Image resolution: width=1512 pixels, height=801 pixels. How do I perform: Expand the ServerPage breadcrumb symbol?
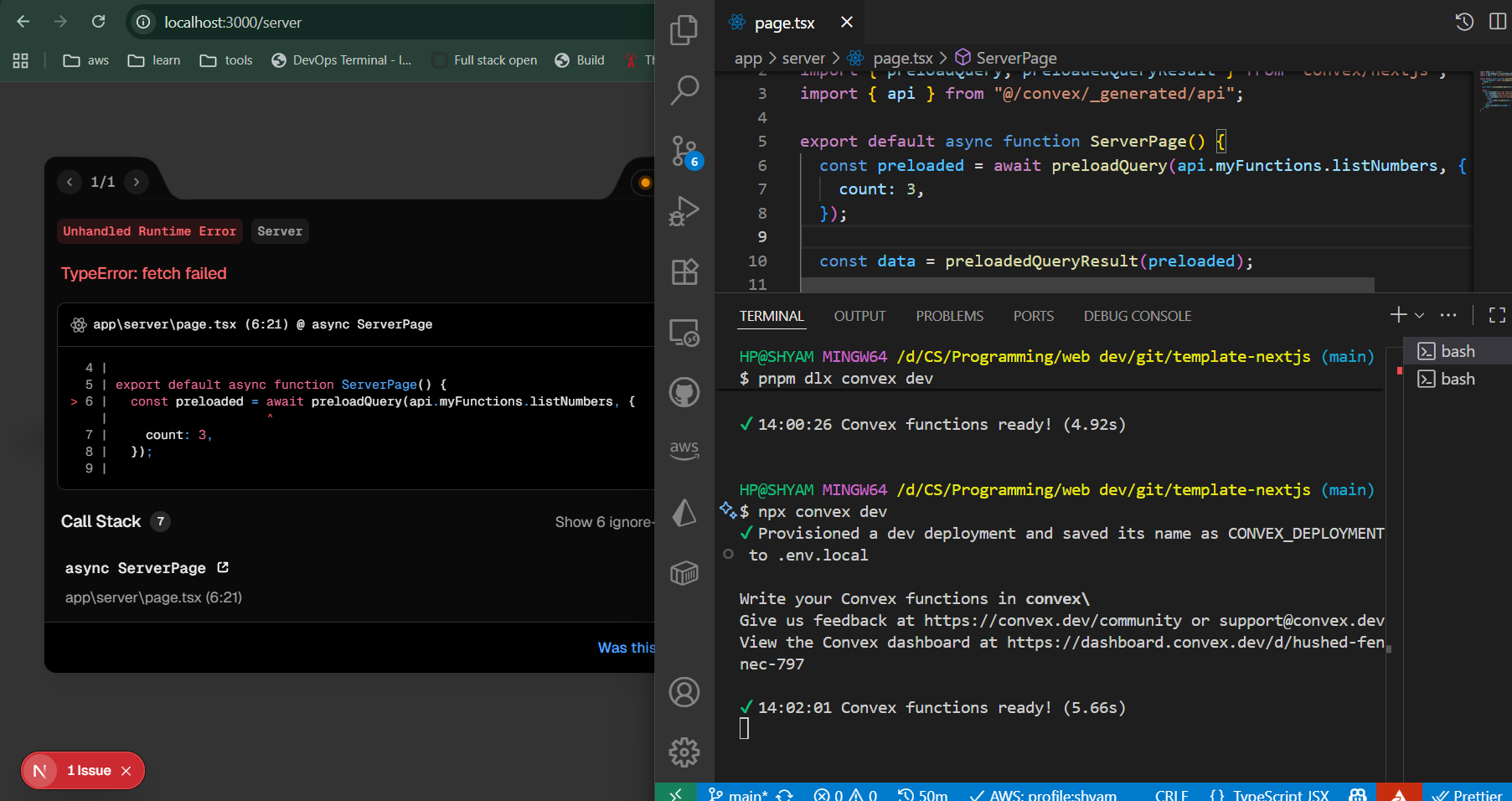(x=1015, y=58)
